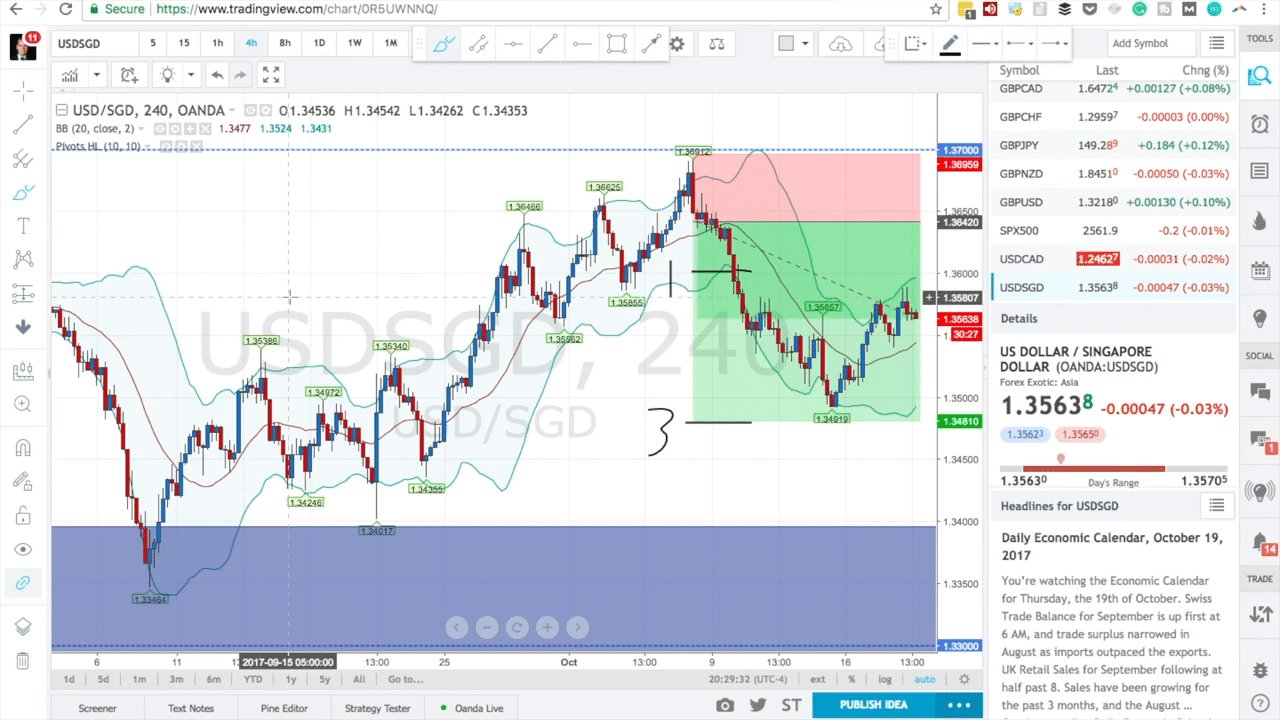Select GBPUSD in the watchlist
Screen dimensions: 1280x720
[1021, 202]
